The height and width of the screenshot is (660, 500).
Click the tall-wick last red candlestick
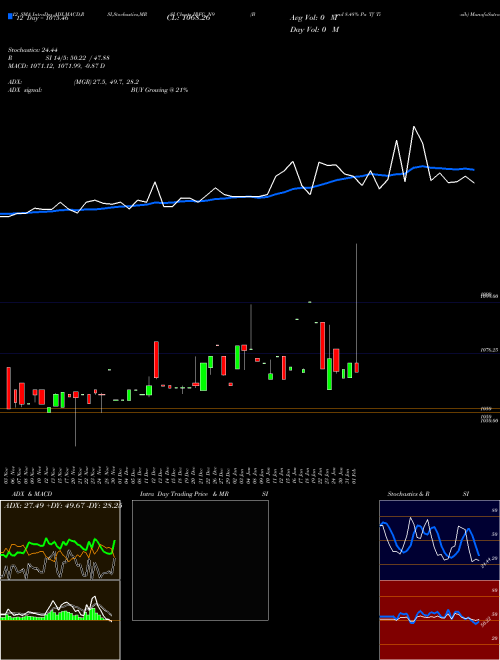click(356, 367)
